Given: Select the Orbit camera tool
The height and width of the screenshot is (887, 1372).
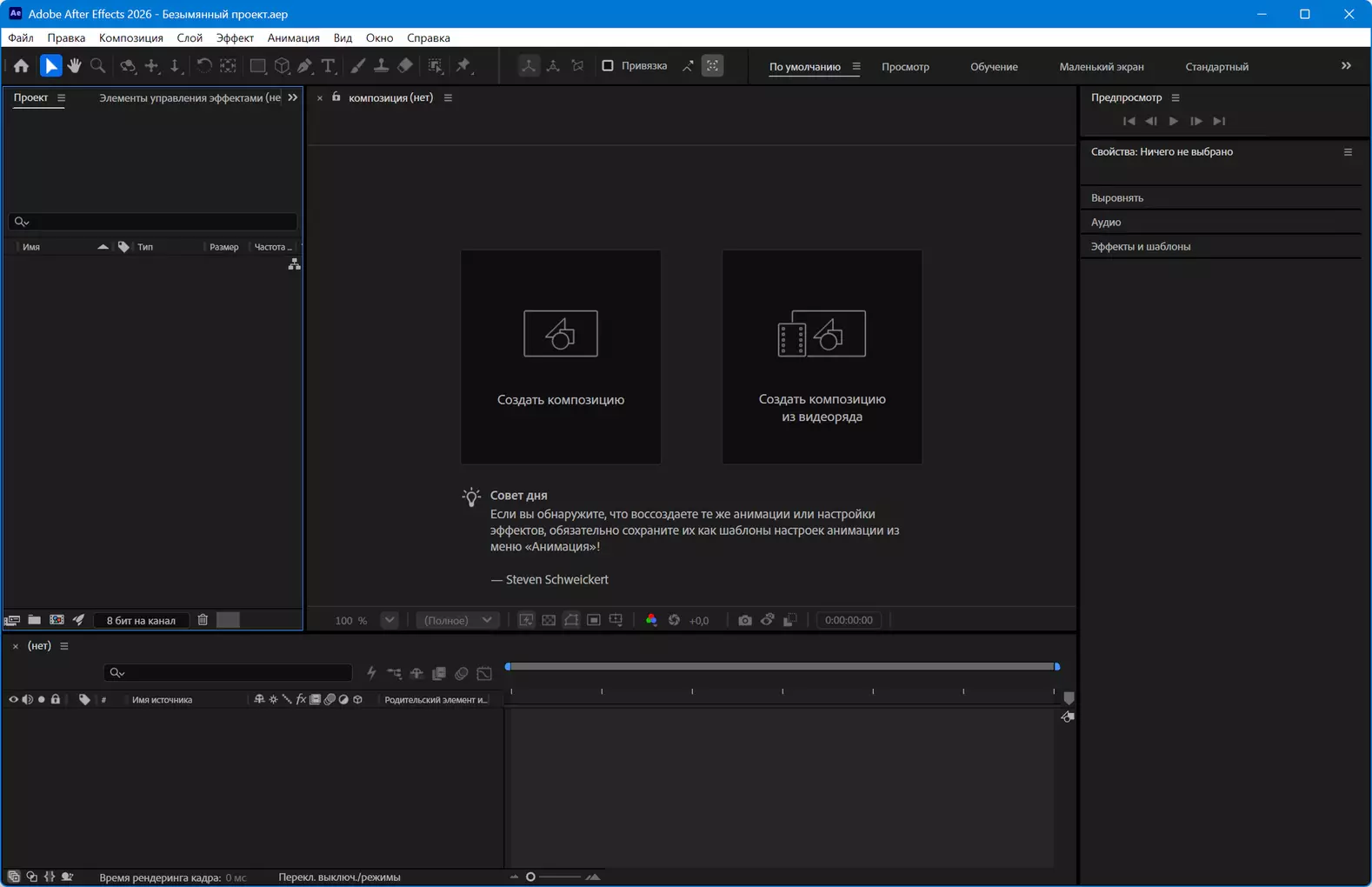Looking at the screenshot, I should [128, 66].
